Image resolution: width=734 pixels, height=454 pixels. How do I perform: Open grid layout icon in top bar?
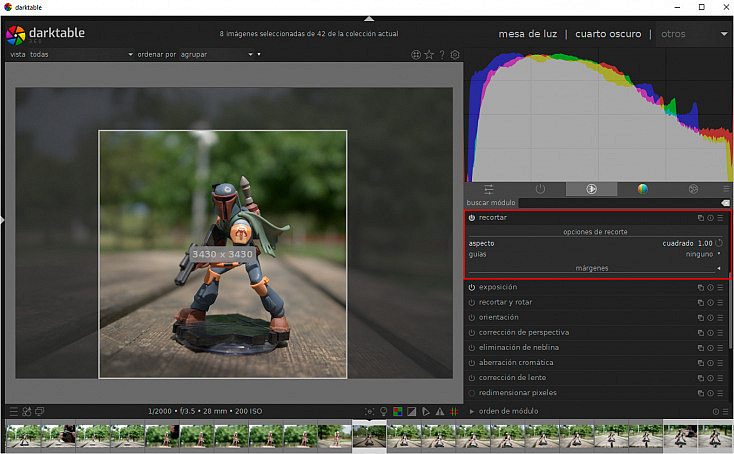click(416, 55)
